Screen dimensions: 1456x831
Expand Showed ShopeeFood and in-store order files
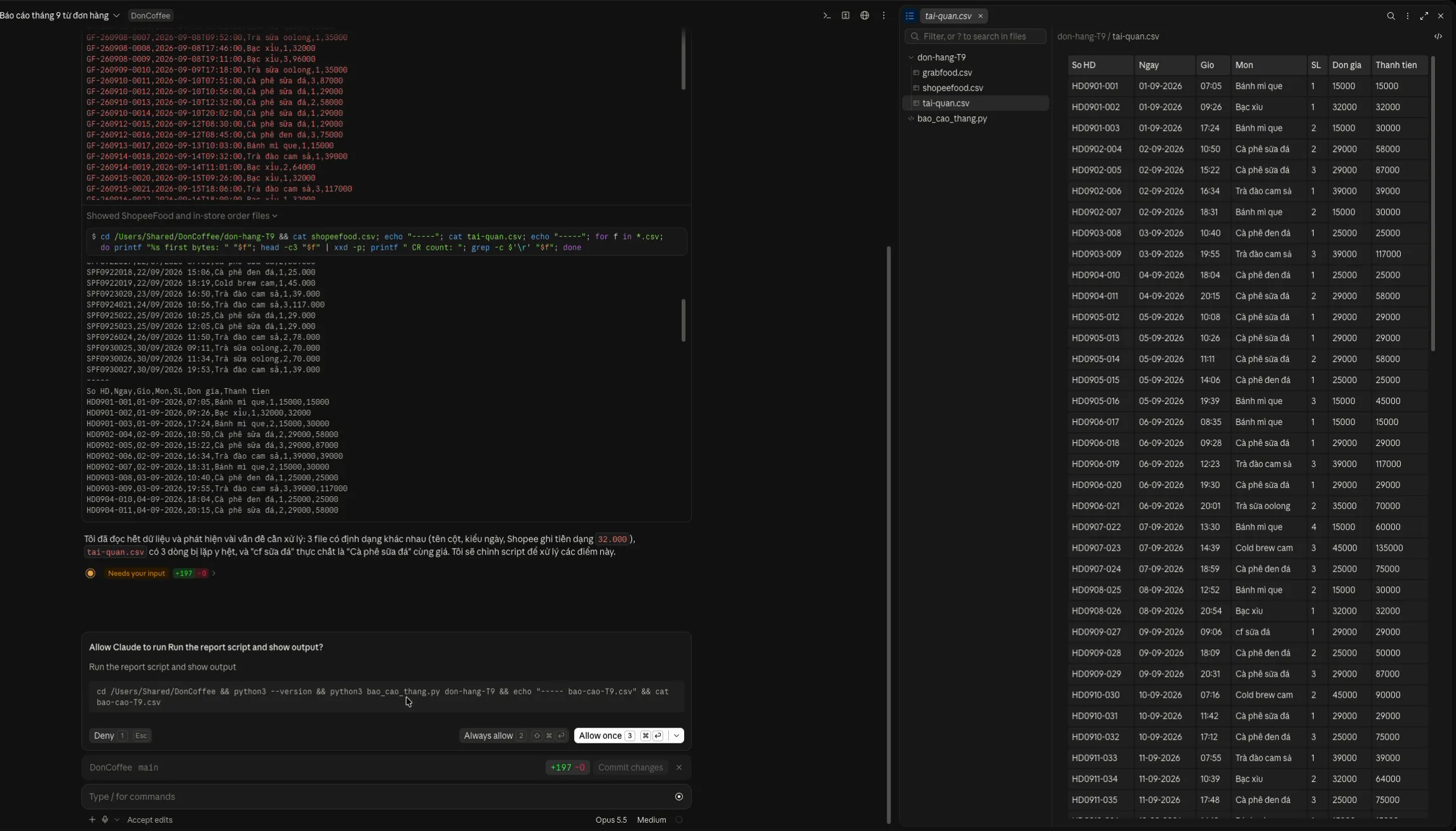coord(182,216)
